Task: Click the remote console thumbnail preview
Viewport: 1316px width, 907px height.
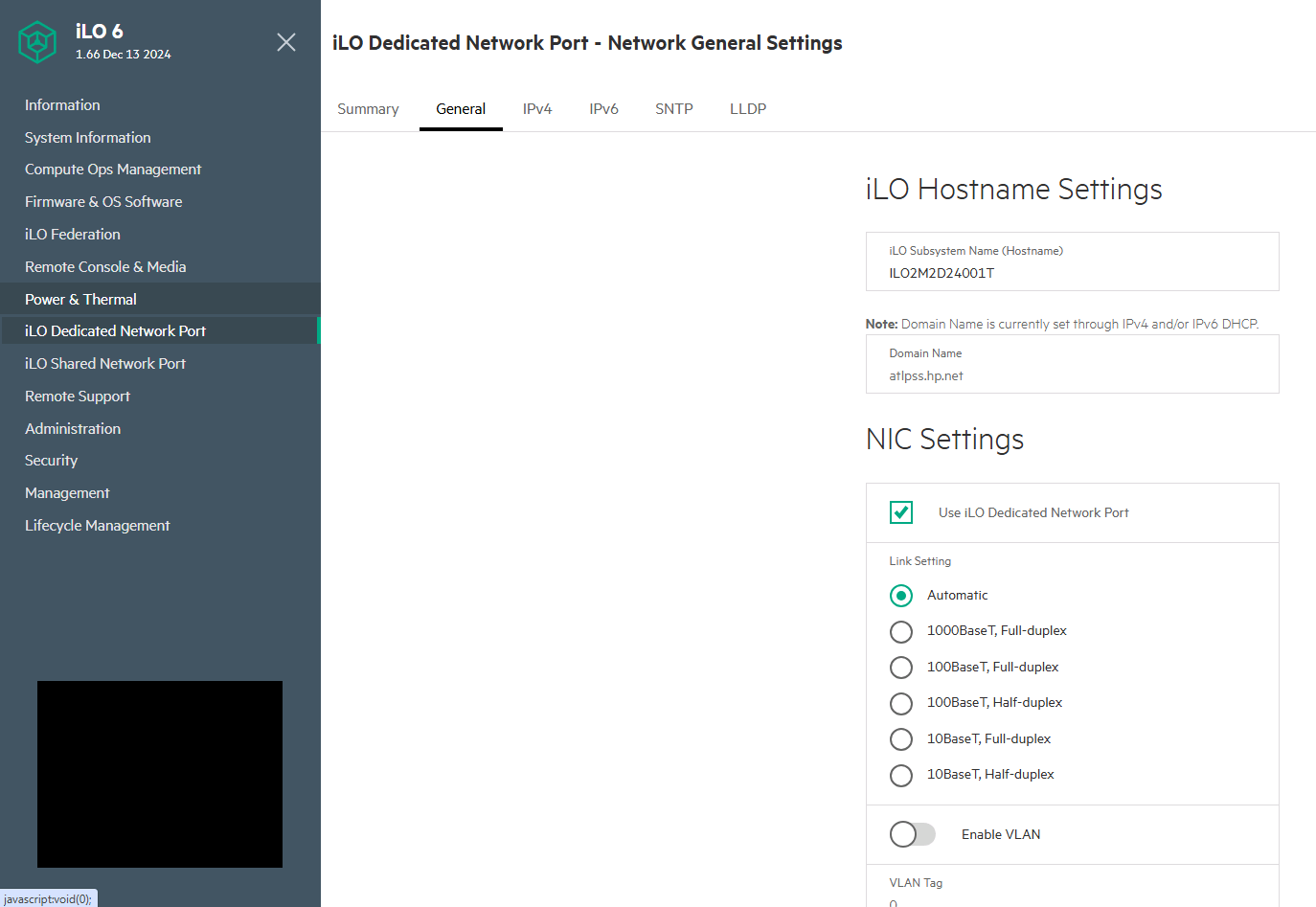Action: tap(160, 774)
